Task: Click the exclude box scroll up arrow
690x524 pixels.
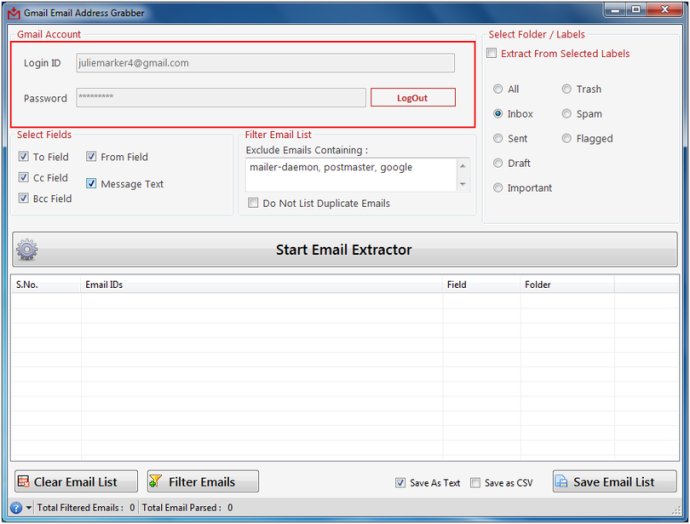Action: (x=463, y=166)
